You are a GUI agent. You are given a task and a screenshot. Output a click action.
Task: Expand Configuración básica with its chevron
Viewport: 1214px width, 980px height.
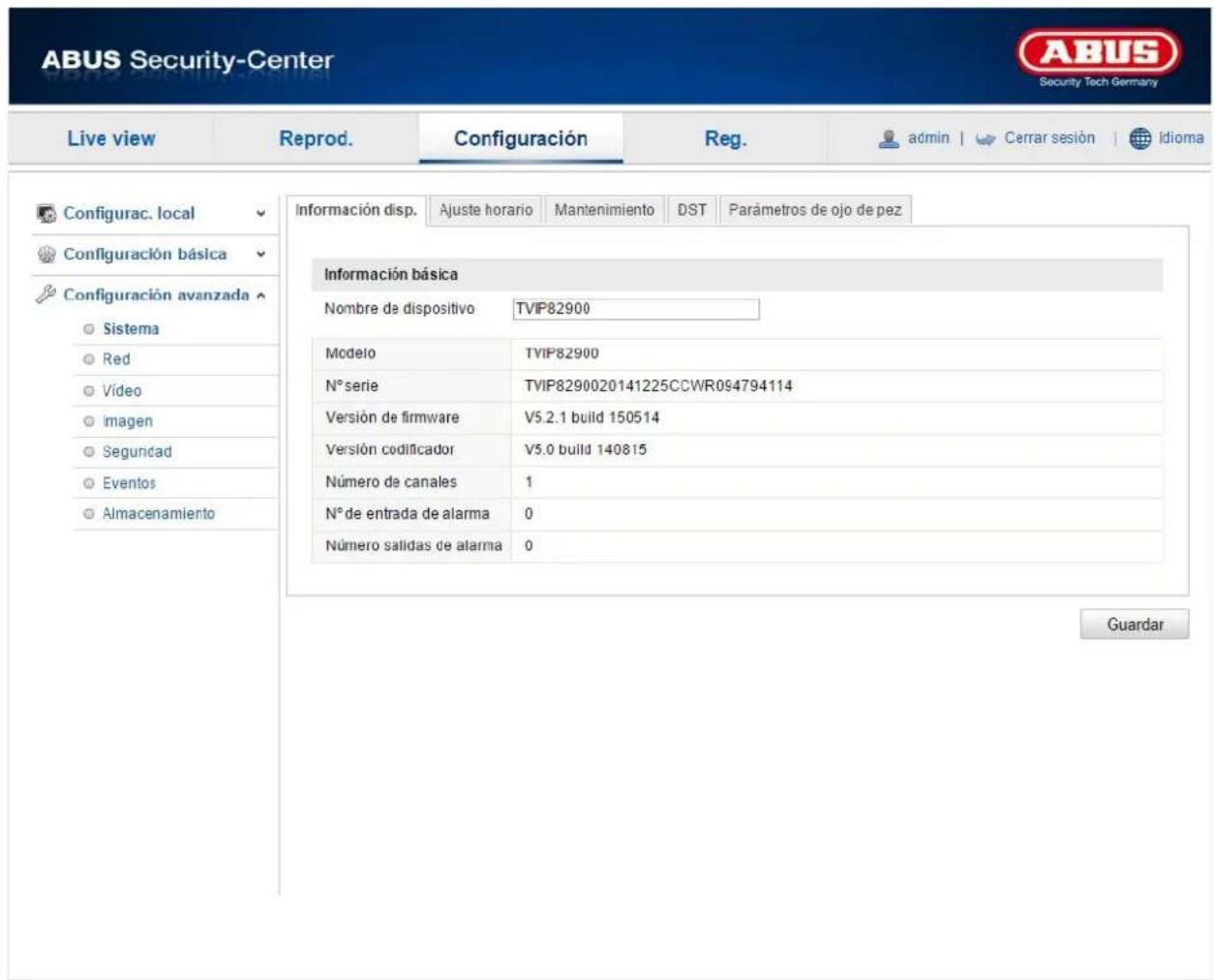click(260, 255)
